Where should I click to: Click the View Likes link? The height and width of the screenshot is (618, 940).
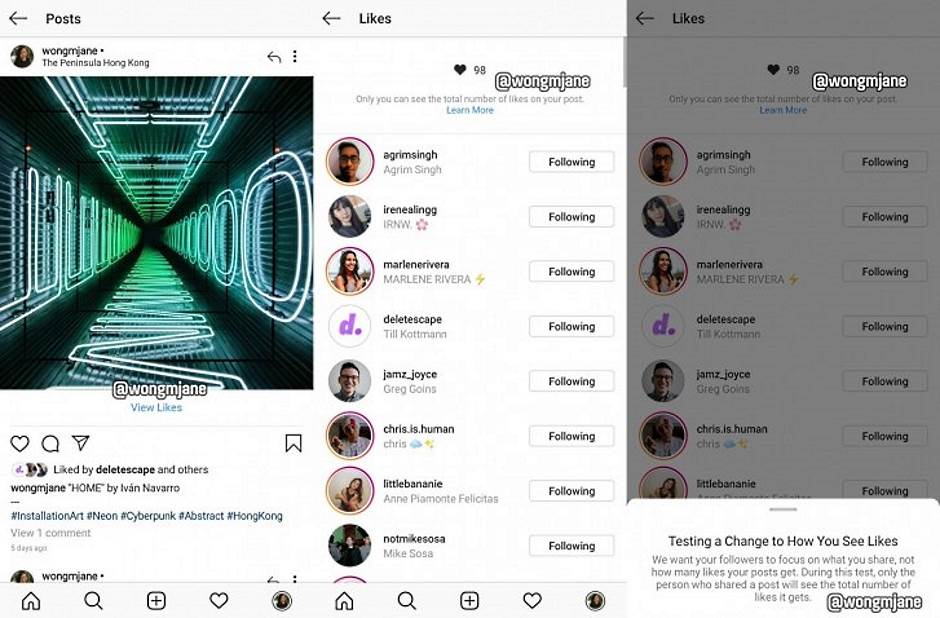pyautogui.click(x=156, y=408)
